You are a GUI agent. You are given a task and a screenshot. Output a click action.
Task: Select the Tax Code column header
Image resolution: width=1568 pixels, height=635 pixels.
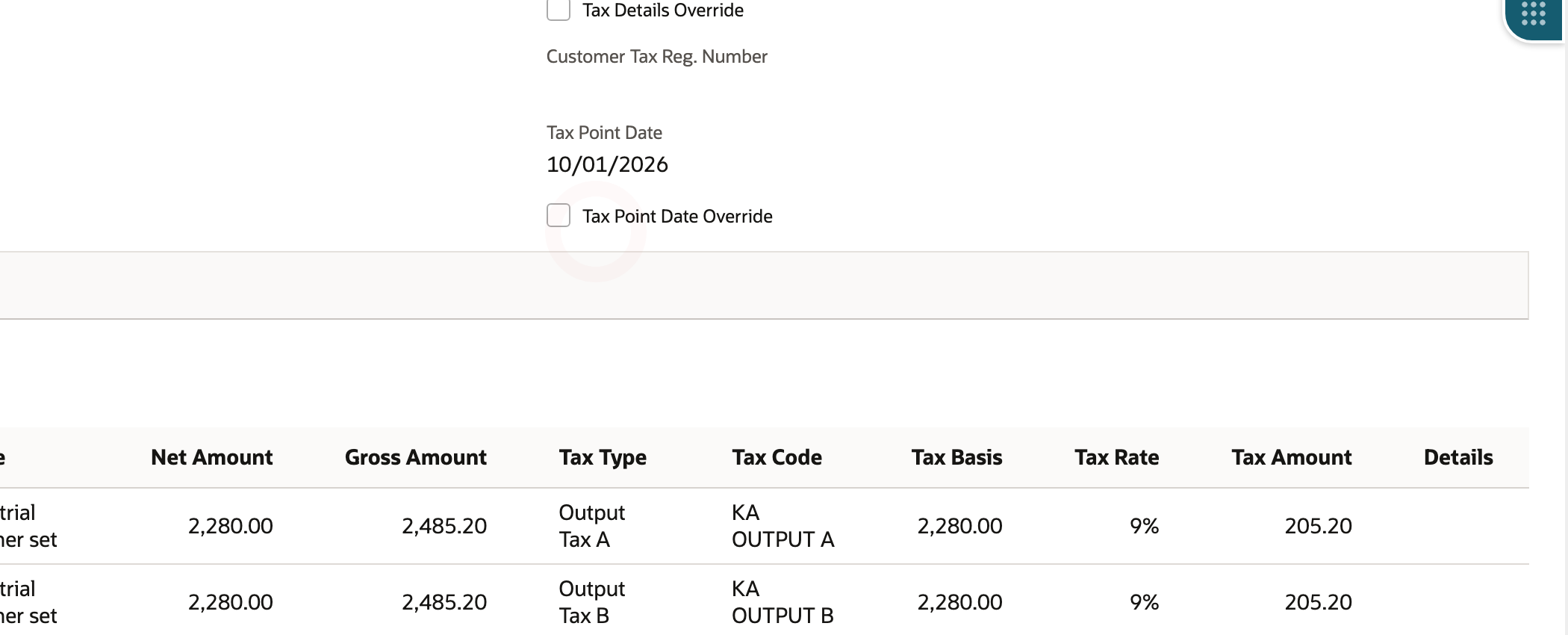777,457
